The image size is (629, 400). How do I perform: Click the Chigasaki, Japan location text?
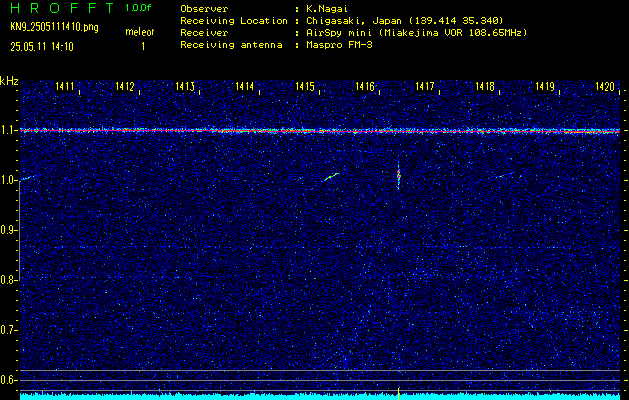pos(404,21)
